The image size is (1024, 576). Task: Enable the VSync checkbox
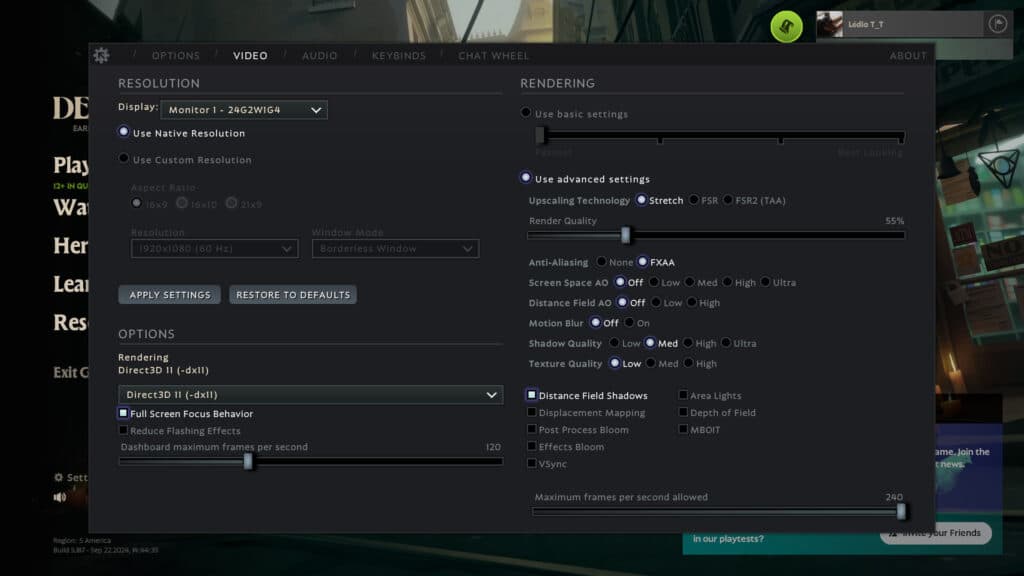pos(532,463)
